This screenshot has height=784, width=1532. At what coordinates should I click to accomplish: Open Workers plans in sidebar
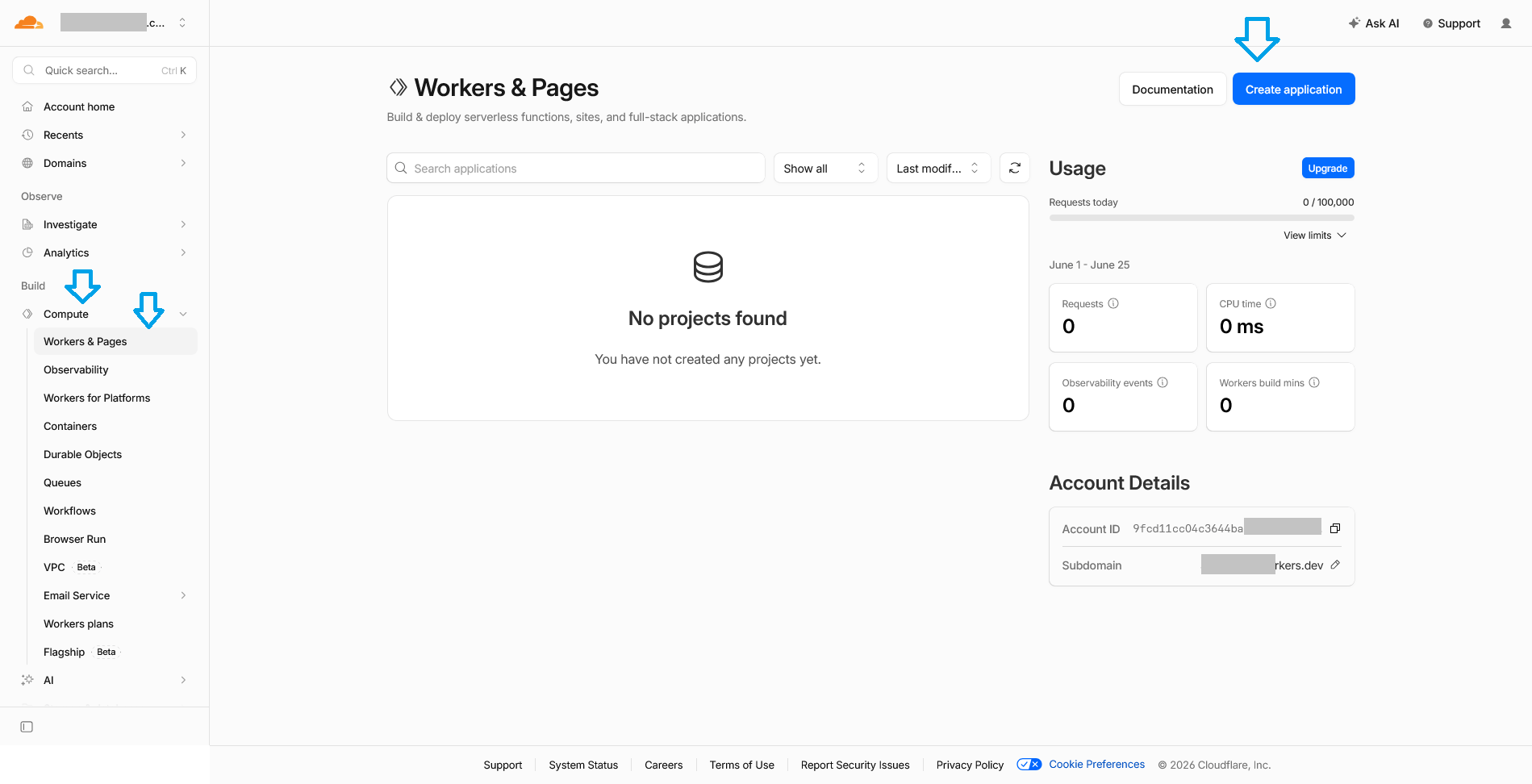(x=78, y=623)
